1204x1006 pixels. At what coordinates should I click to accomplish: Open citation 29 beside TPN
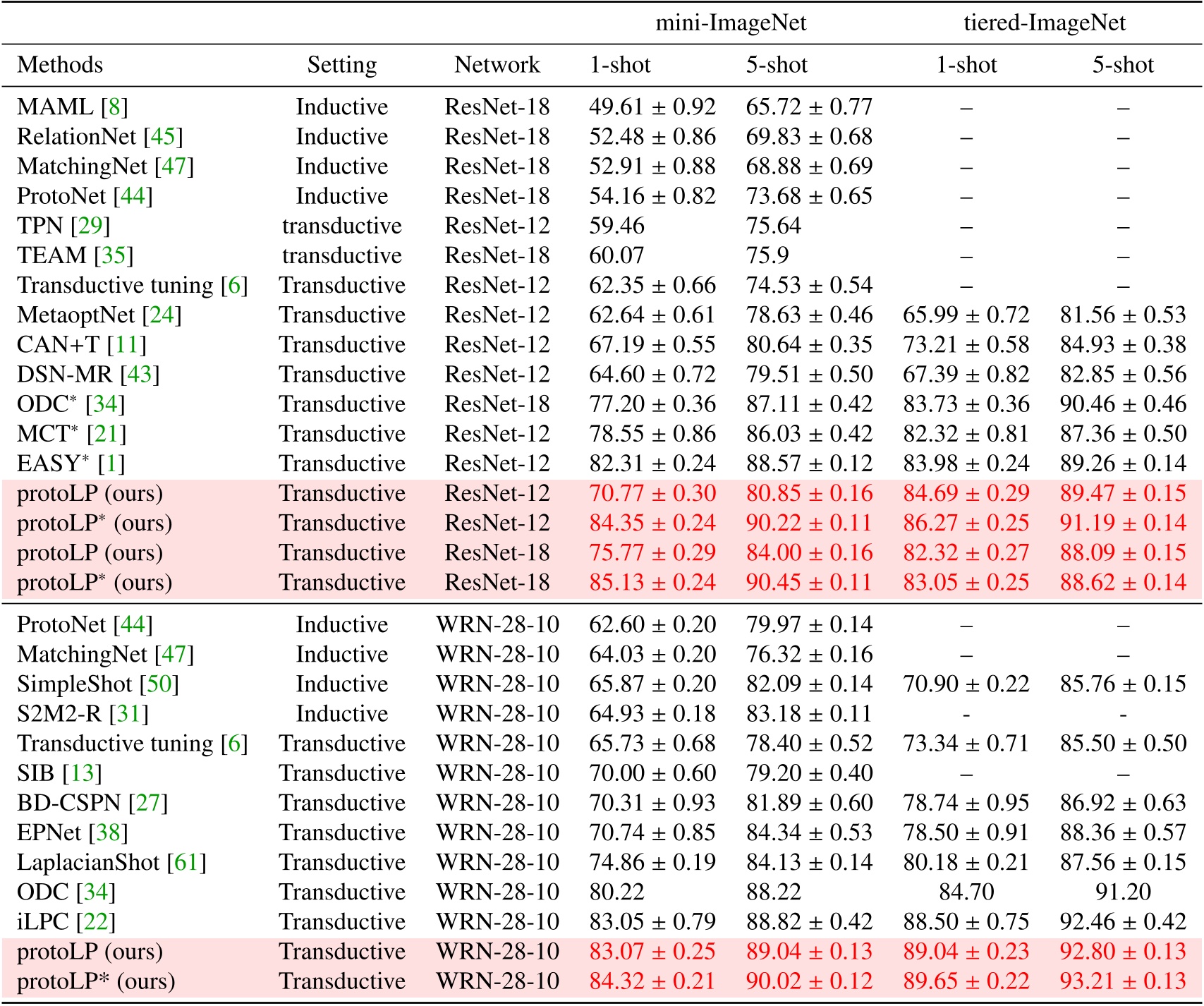pos(90,226)
